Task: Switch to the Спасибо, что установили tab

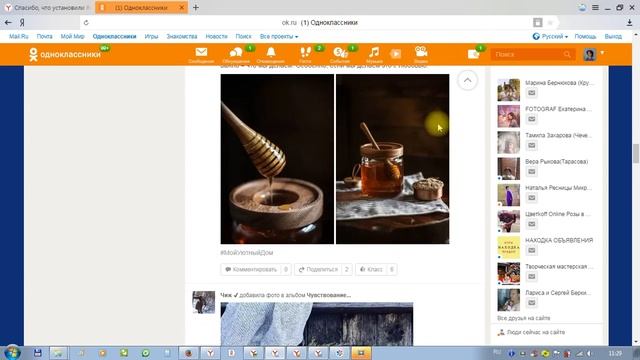Action: coord(47,7)
